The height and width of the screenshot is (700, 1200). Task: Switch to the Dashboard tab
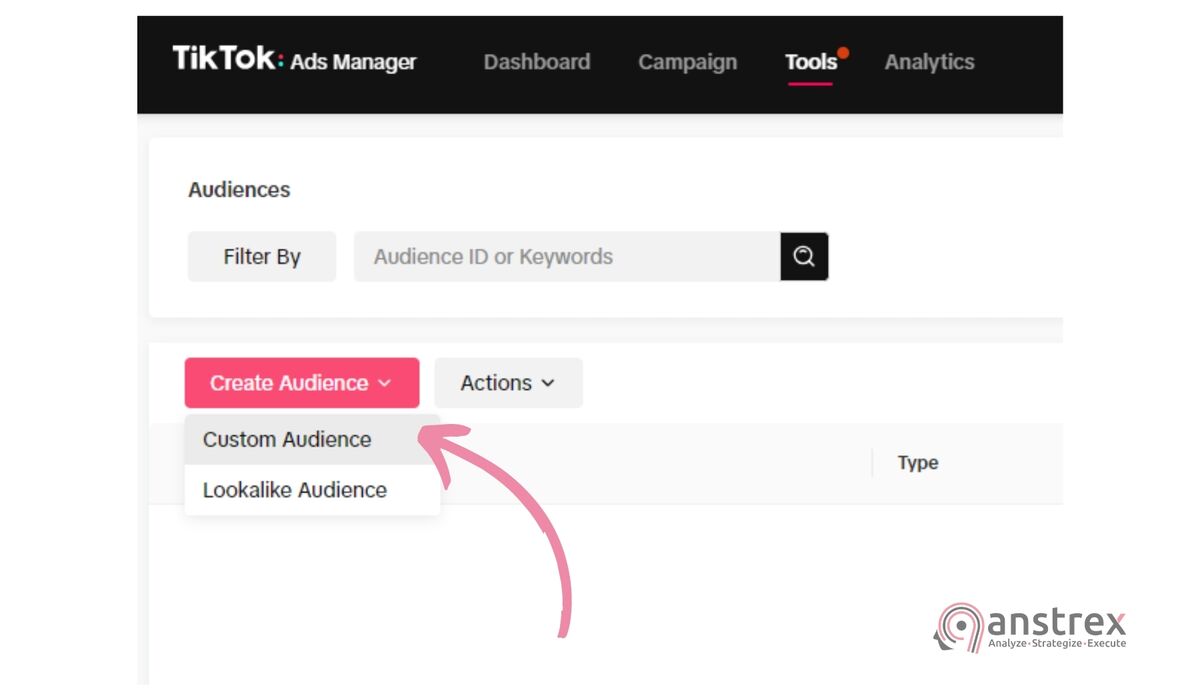[537, 61]
